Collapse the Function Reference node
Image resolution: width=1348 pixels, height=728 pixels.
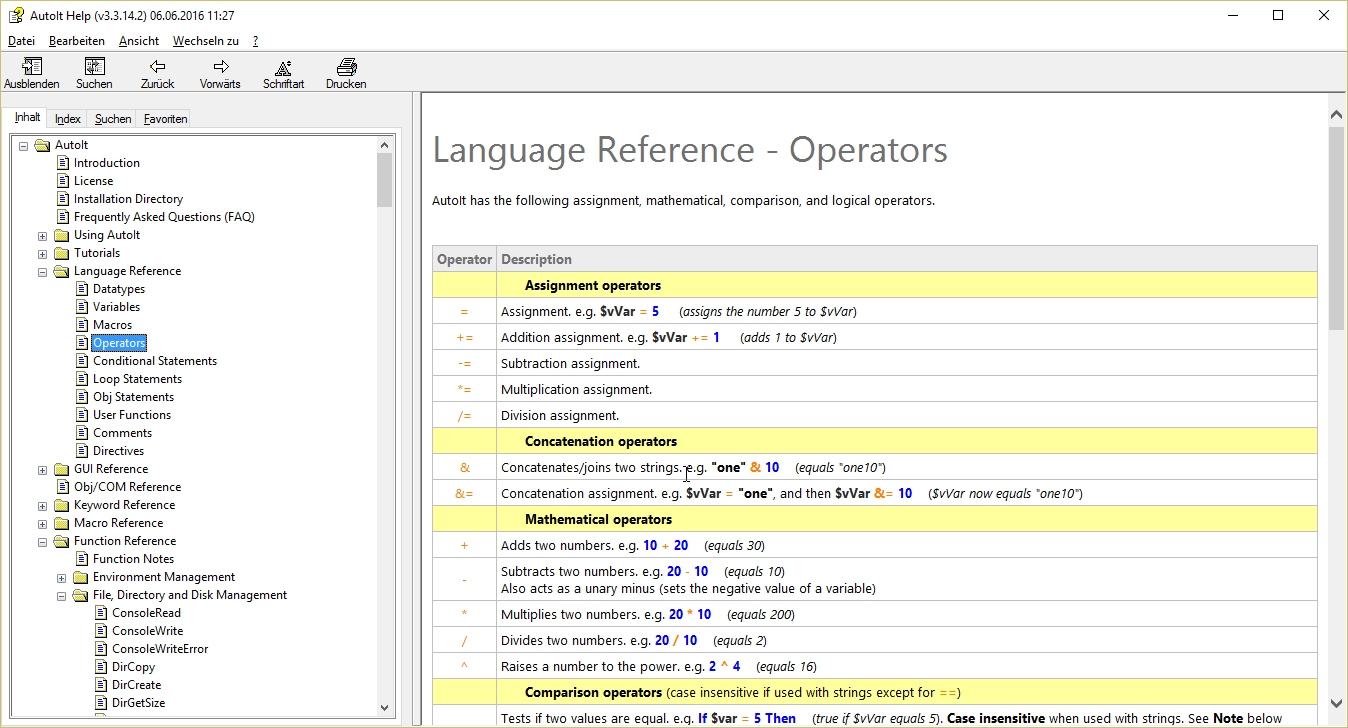42,542
